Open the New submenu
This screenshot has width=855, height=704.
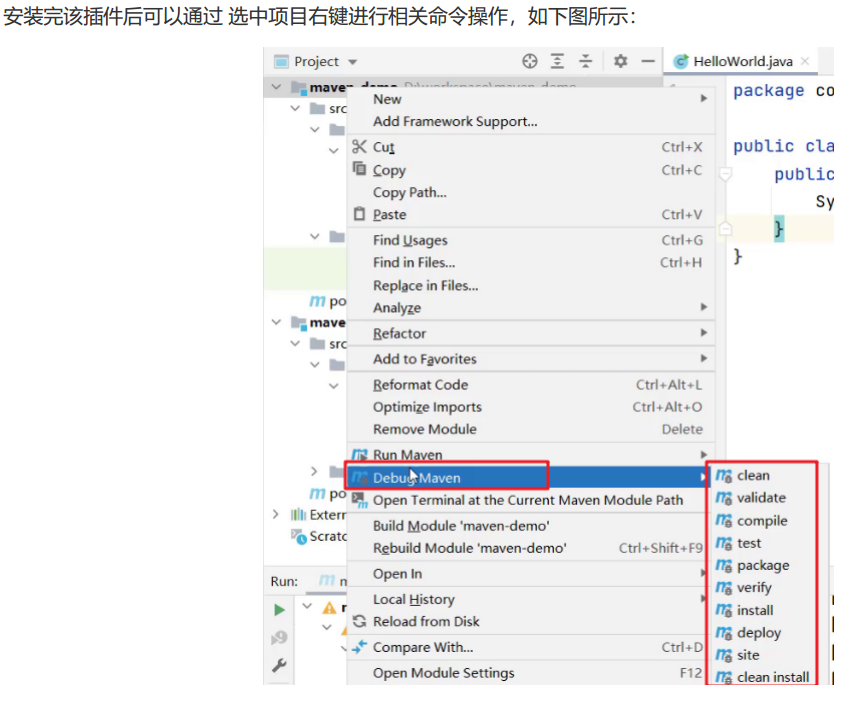click(x=531, y=99)
